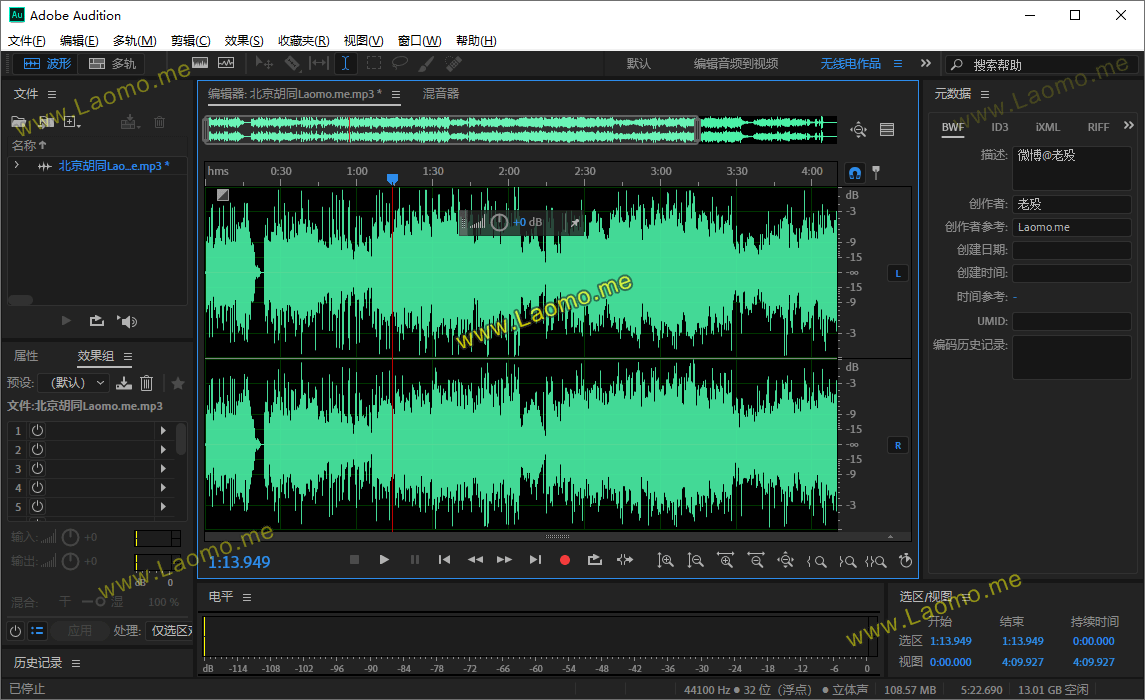Select the Time Selection tool
This screenshot has width=1145, height=700.
[x=345, y=64]
